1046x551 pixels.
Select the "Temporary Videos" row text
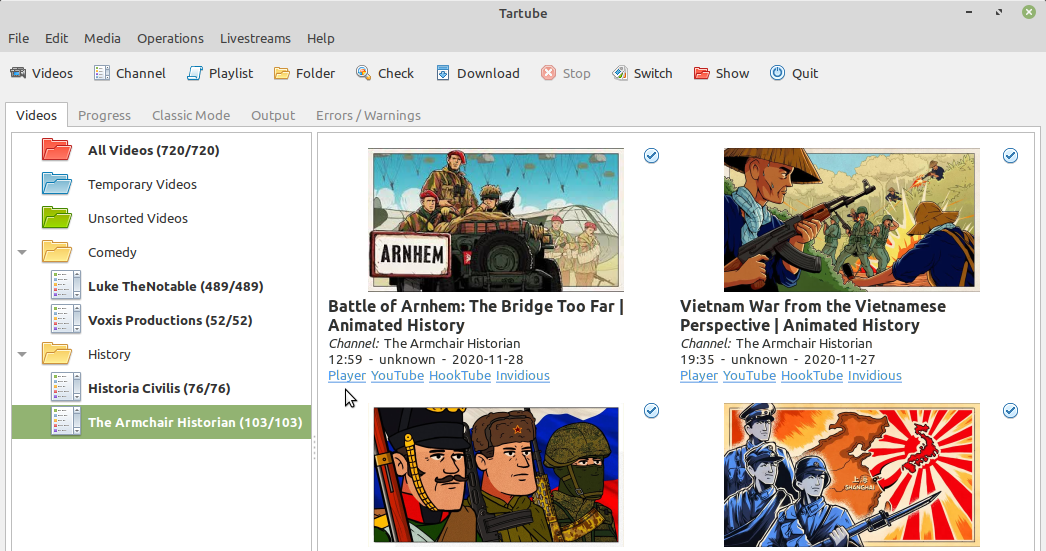(x=142, y=184)
